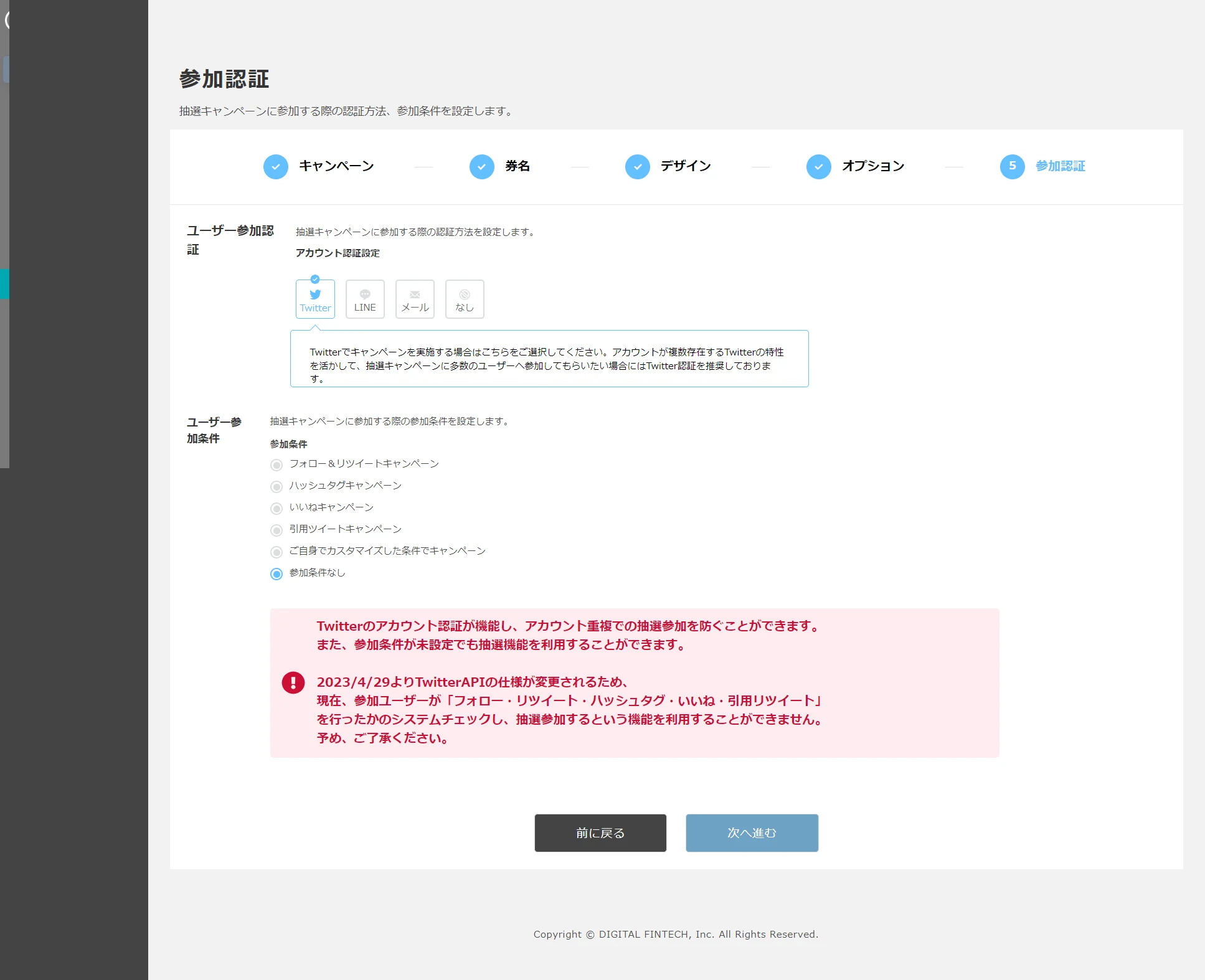Click the オプション step checkmark icon
Screen dimensions: 1205x980
pos(819,167)
